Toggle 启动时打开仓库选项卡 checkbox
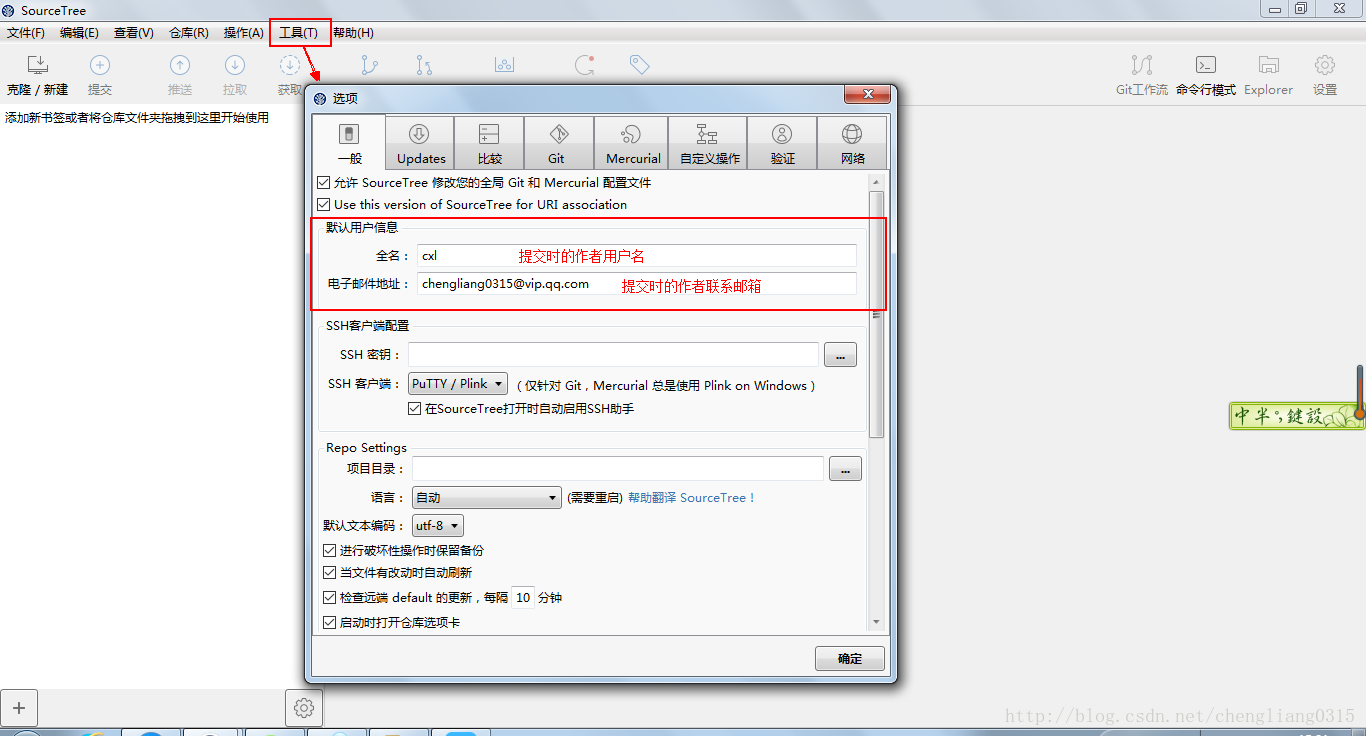The image size is (1366, 736). (x=330, y=623)
